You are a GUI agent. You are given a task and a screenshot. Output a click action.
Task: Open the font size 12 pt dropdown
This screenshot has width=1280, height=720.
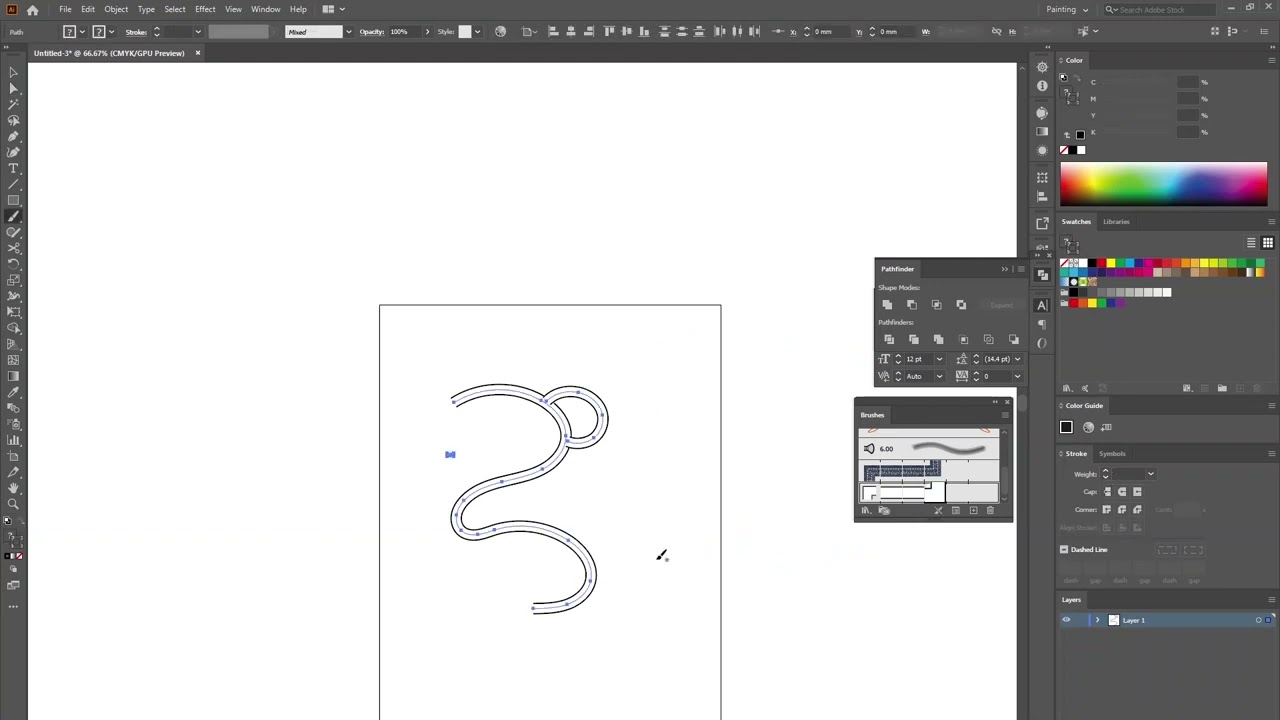click(x=939, y=359)
